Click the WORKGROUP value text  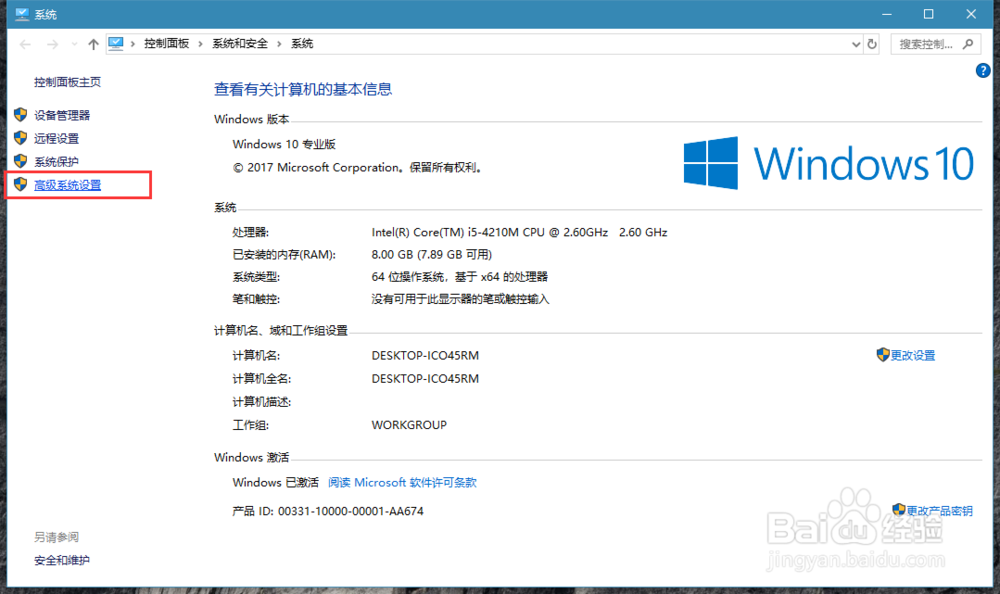tap(409, 425)
